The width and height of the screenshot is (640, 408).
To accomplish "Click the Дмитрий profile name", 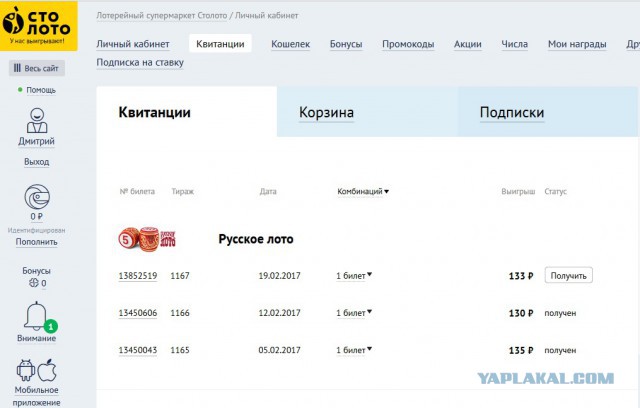I will [x=36, y=141].
